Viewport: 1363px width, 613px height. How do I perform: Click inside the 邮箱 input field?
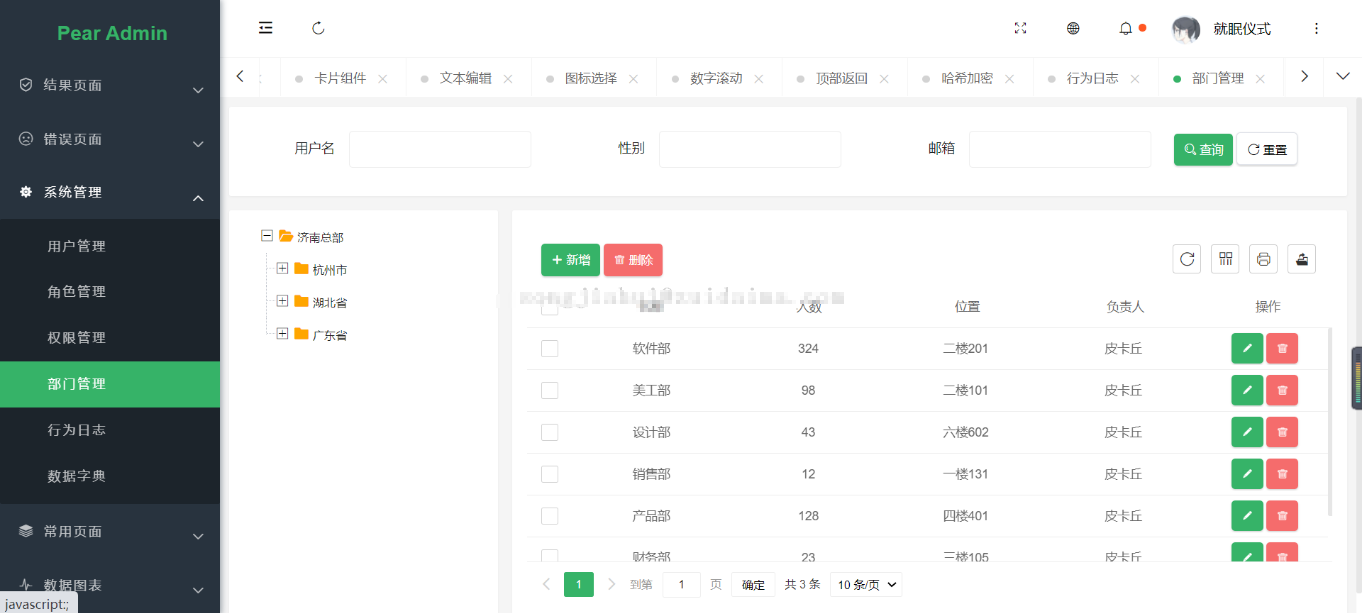[1060, 148]
